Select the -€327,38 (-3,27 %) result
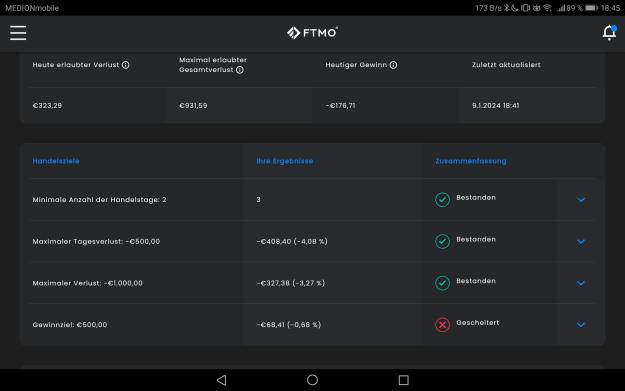Screen dimensions: 625x391 click(291, 283)
